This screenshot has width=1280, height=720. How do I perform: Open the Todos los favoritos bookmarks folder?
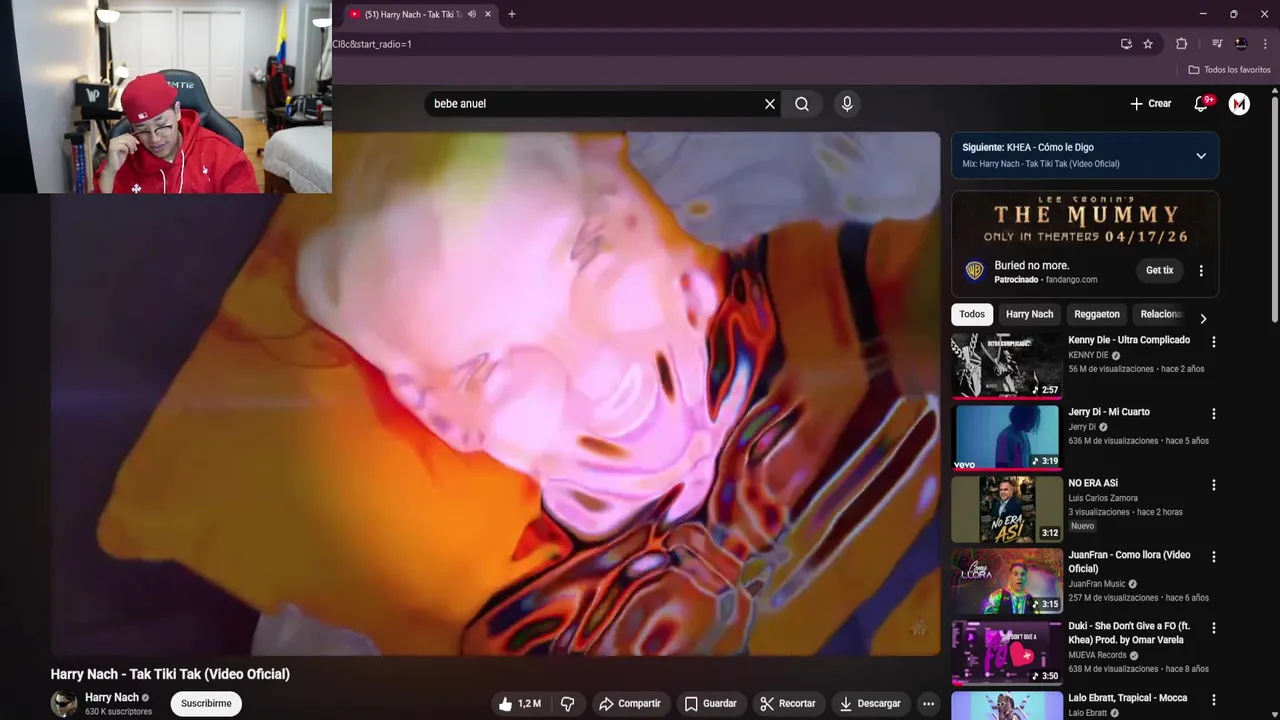tap(1229, 70)
